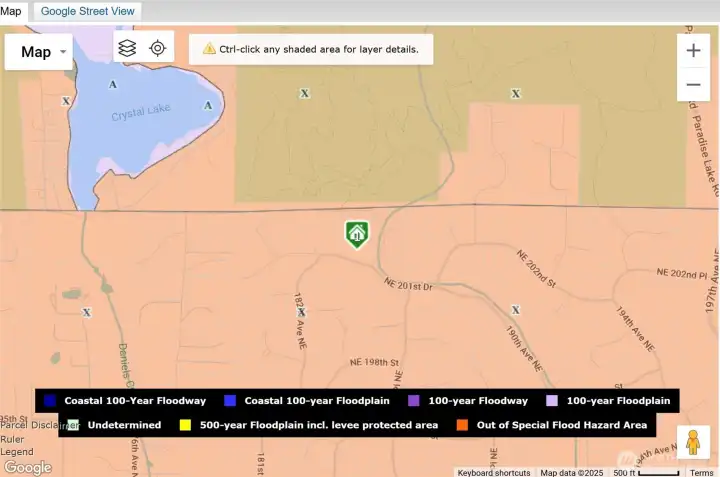Screen dimensions: 720x477
Task: Click the yellow 500-year Floodplain swatch
Action: click(184, 425)
